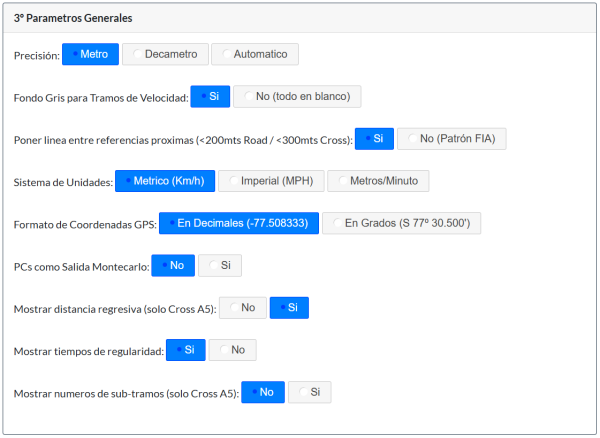Set precision to Automatico
This screenshot has width=600, height=438.
(x=256, y=54)
